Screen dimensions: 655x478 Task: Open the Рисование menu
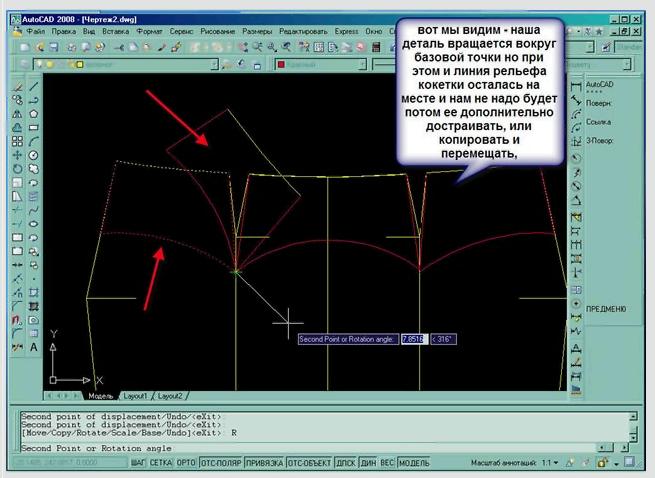(x=218, y=31)
